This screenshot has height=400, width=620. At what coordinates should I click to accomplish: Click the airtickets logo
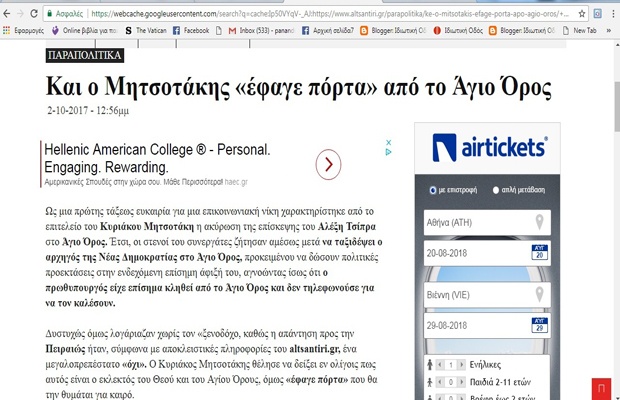490,148
